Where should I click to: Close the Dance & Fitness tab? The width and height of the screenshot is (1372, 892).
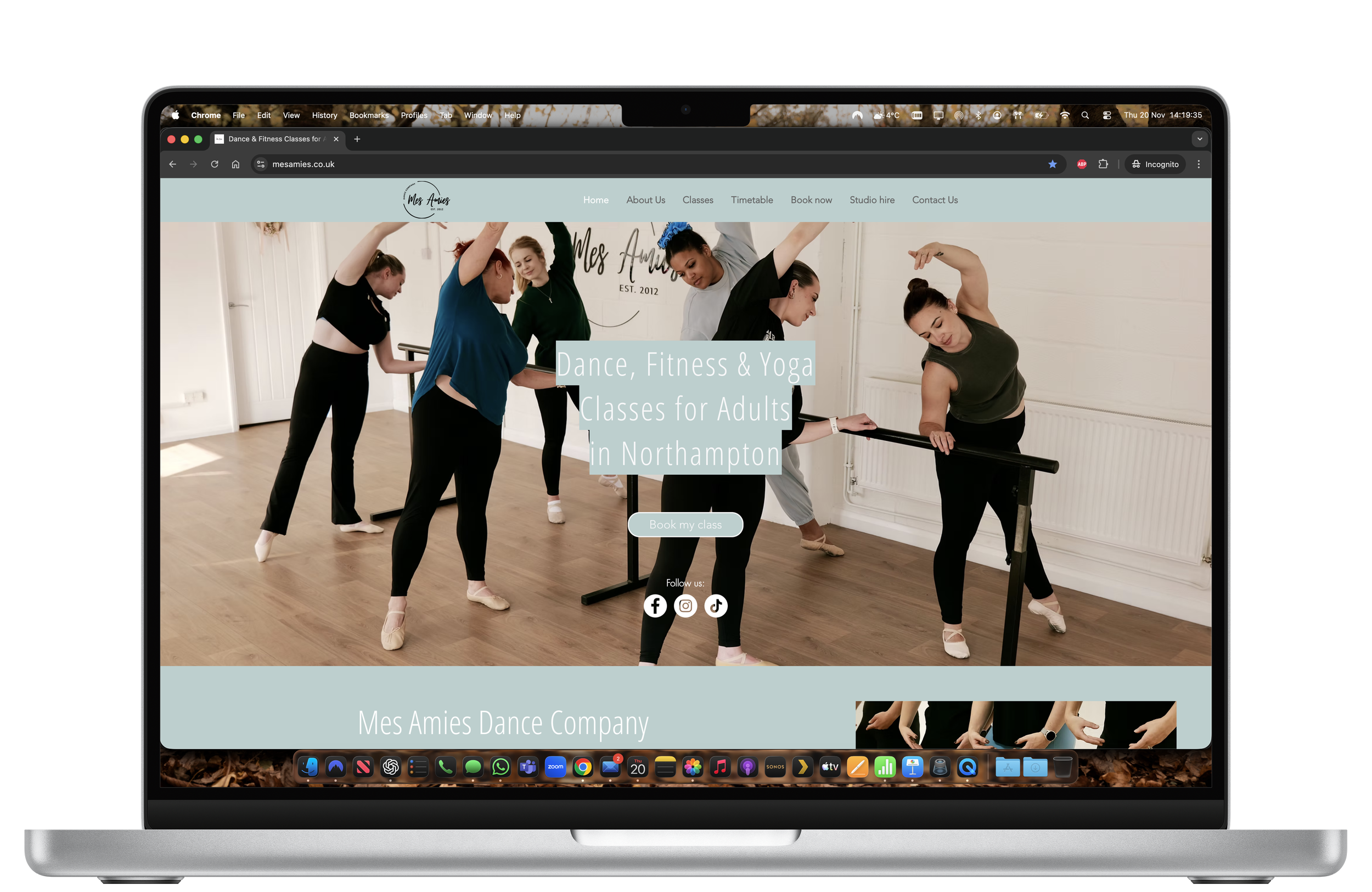pyautogui.click(x=336, y=139)
